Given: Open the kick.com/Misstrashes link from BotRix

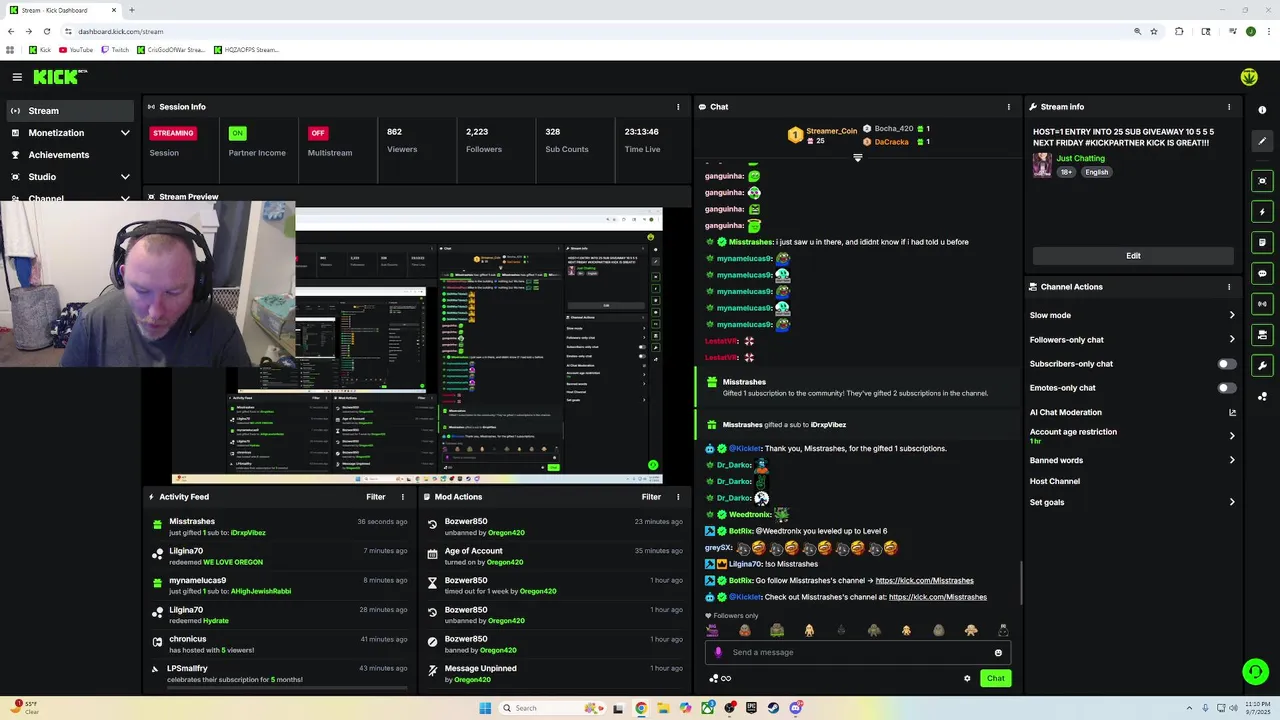Looking at the screenshot, I should coord(924,581).
